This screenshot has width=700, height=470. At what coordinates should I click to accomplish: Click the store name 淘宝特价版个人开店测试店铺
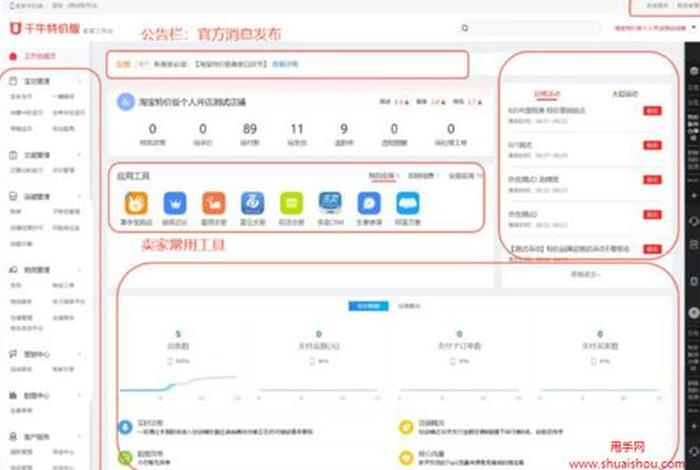[x=192, y=102]
